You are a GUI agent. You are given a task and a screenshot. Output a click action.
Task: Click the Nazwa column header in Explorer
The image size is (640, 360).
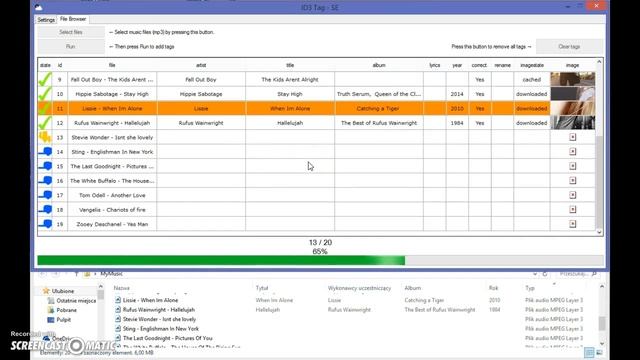coord(122,288)
